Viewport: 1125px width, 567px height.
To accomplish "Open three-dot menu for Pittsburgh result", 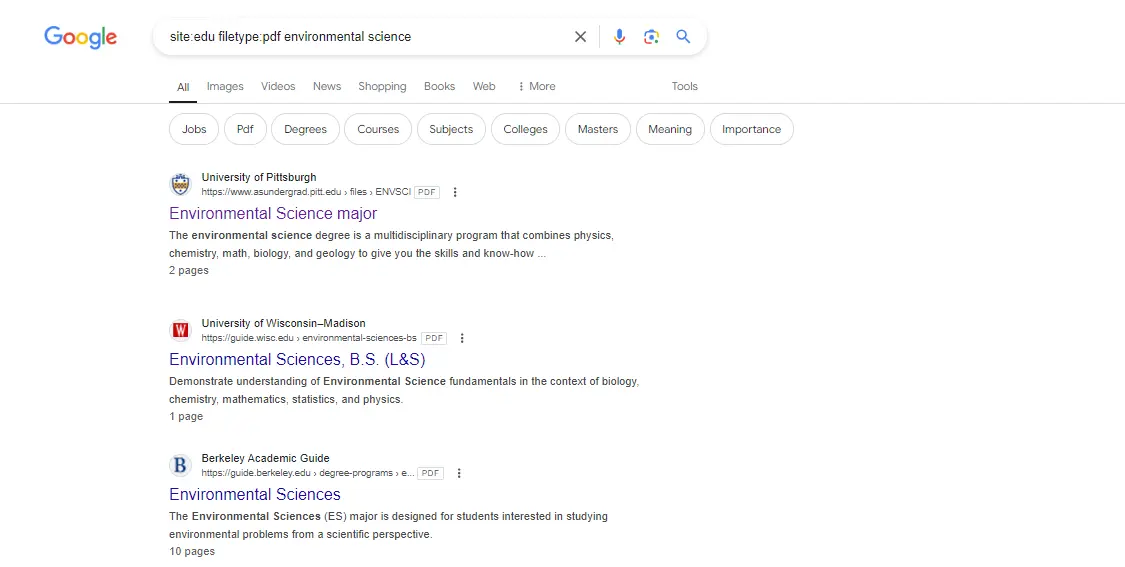I will tap(455, 192).
